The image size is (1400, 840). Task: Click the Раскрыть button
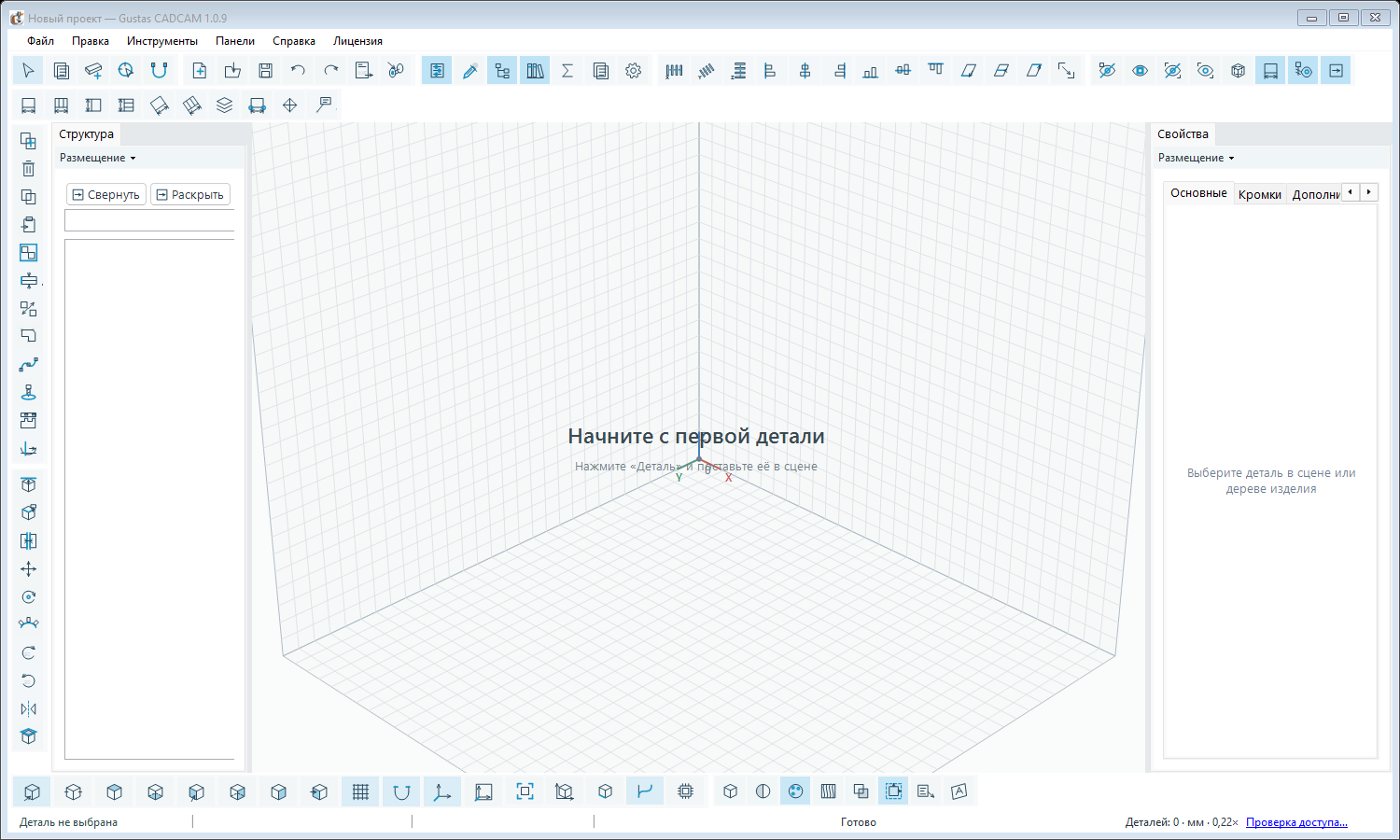(x=190, y=194)
